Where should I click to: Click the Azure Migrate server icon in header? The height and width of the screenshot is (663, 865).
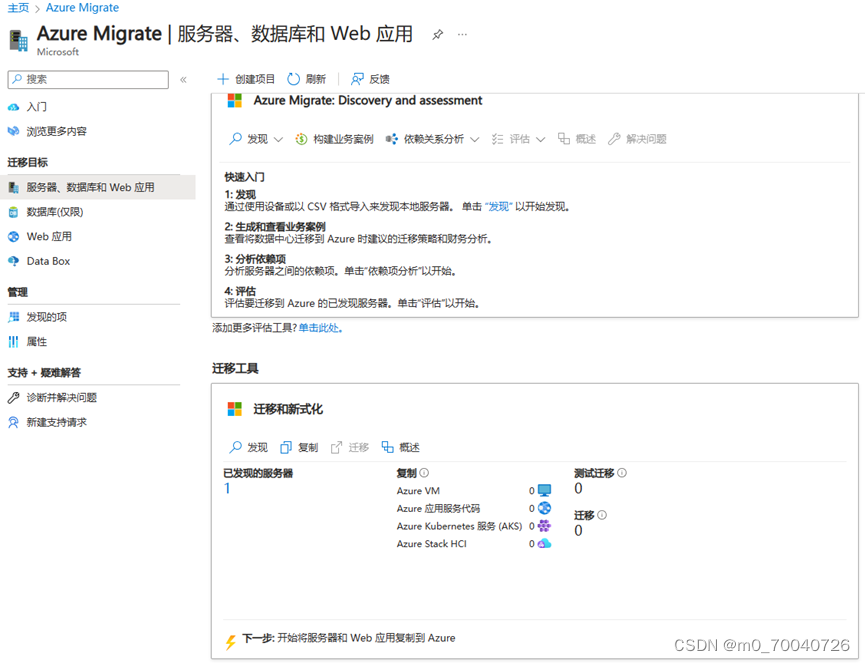click(x=19, y=41)
